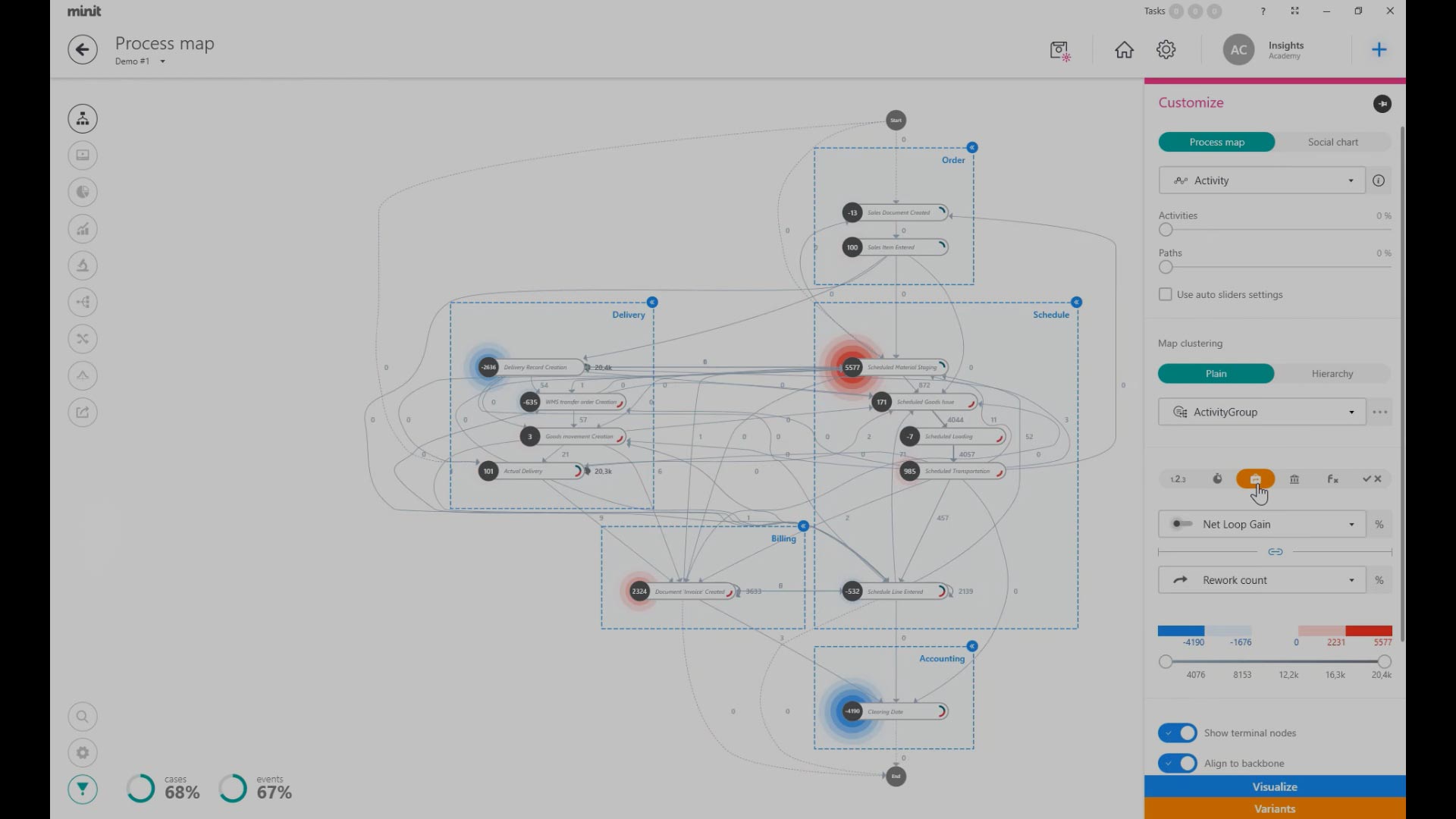Click the export/share process map icon

(x=83, y=412)
